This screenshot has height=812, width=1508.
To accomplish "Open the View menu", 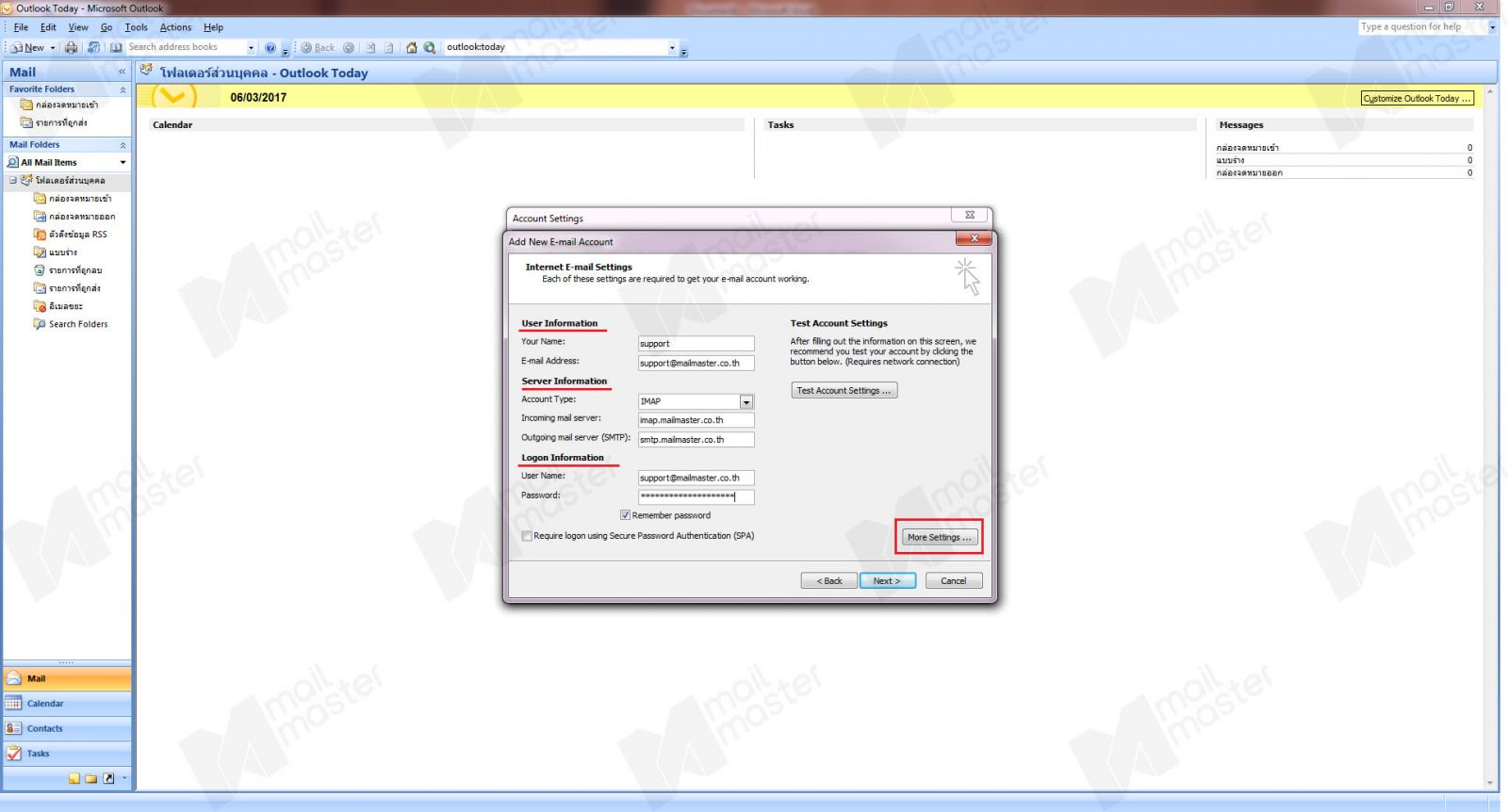I will click(78, 27).
